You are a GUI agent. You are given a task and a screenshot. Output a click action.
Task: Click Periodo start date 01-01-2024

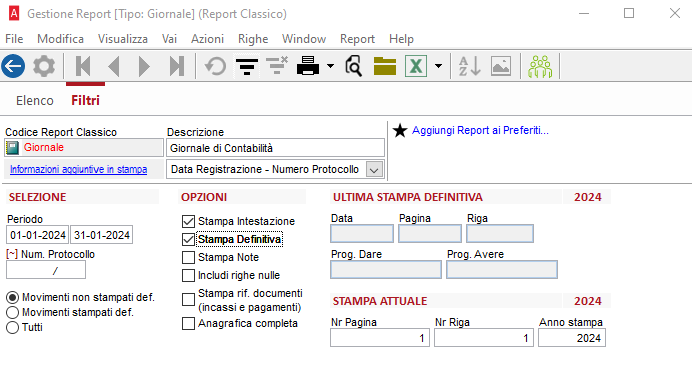tap(38, 235)
